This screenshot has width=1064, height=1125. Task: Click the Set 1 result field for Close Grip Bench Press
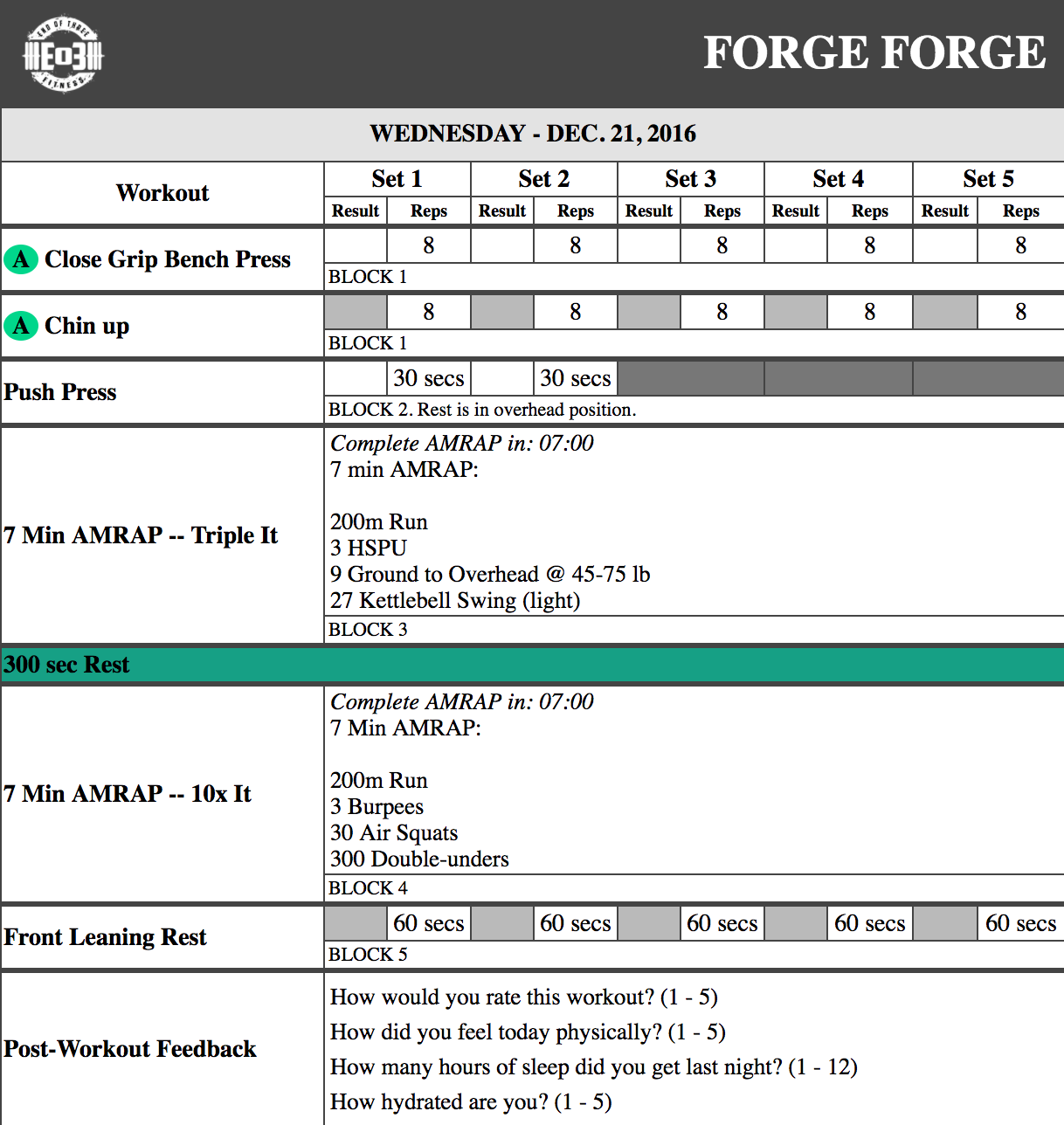pos(356,245)
